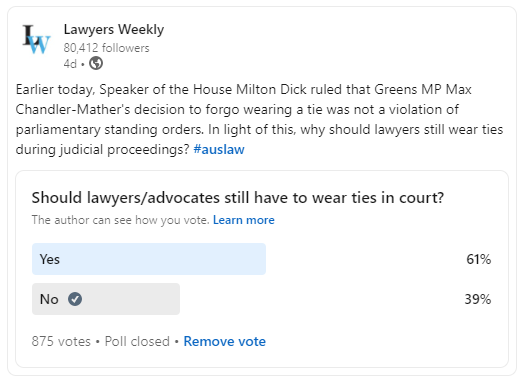Click the No result progress bar
Viewport: 525px width, 383px height.
[106, 299]
